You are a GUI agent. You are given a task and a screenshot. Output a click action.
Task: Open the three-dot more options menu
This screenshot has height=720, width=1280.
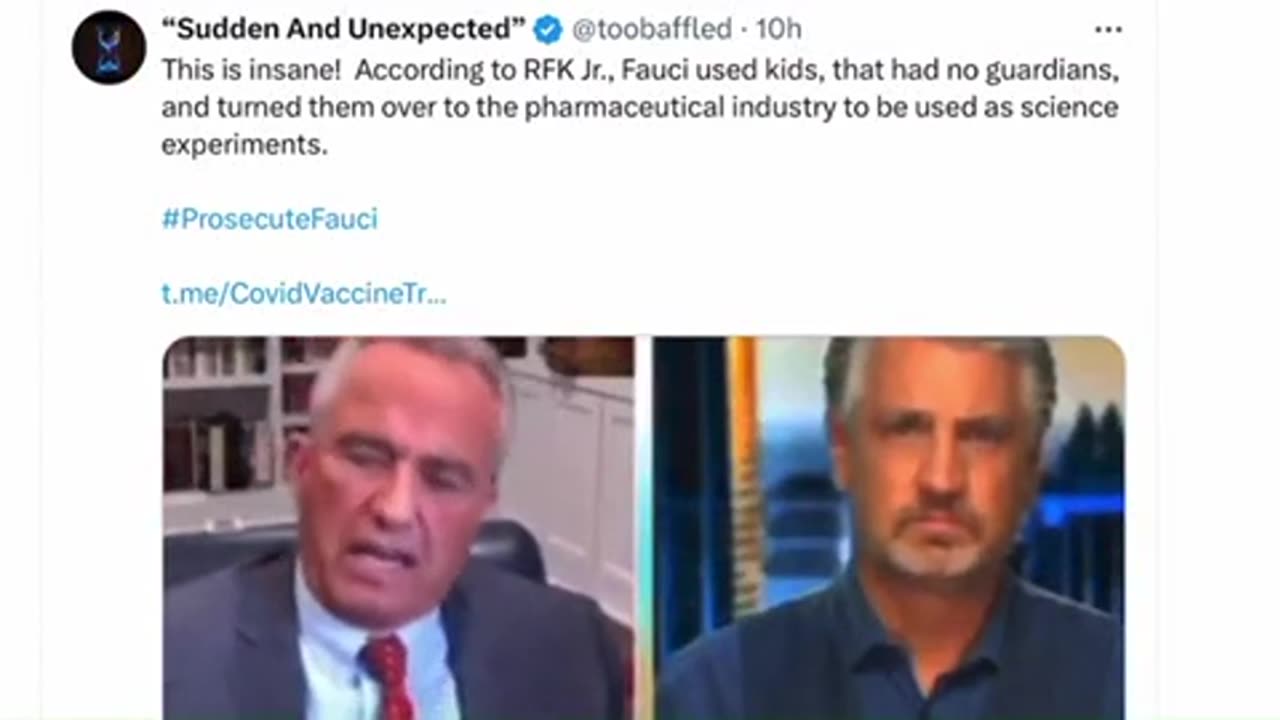pos(1108,30)
